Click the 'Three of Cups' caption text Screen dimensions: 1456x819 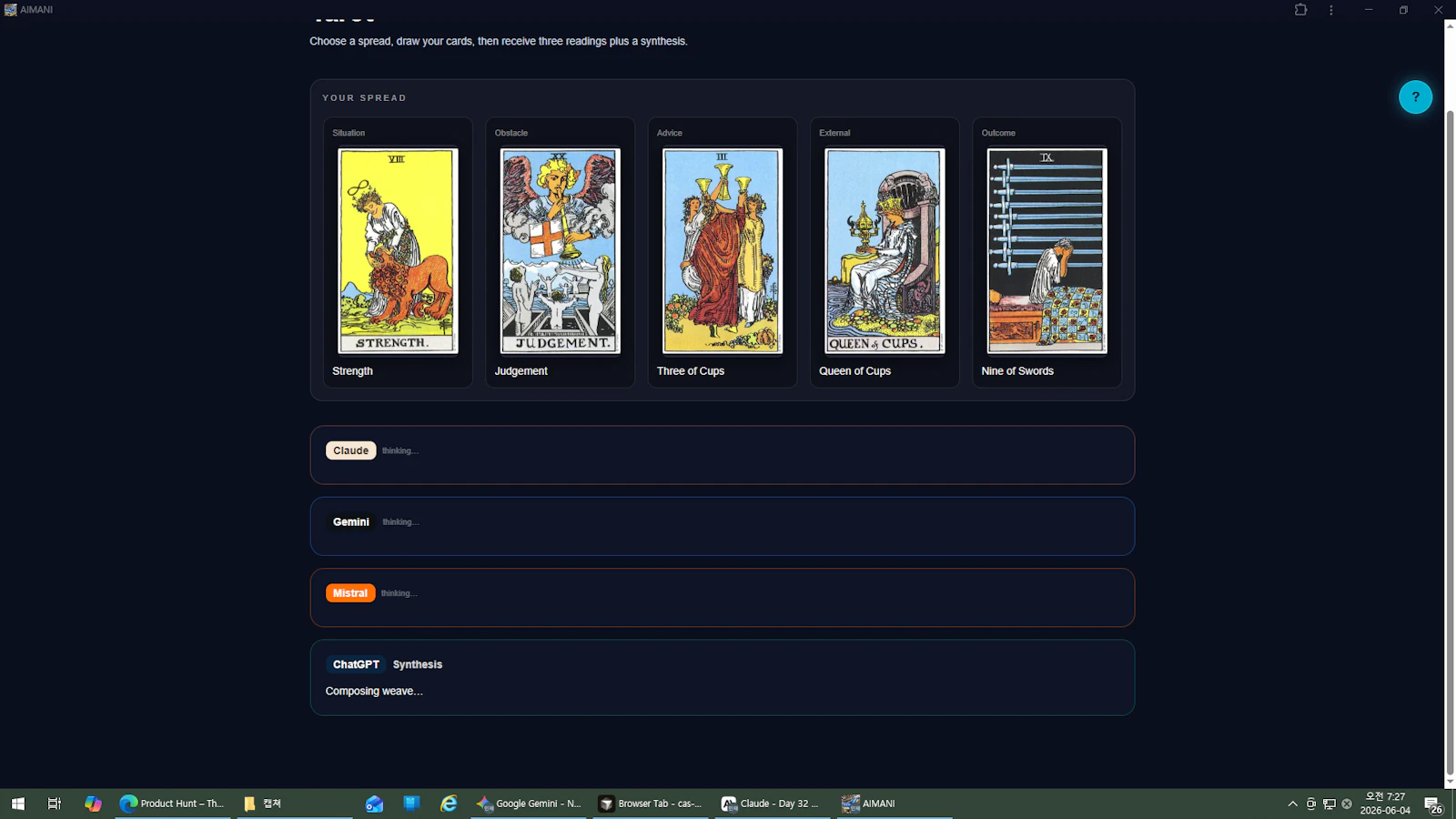click(x=691, y=371)
